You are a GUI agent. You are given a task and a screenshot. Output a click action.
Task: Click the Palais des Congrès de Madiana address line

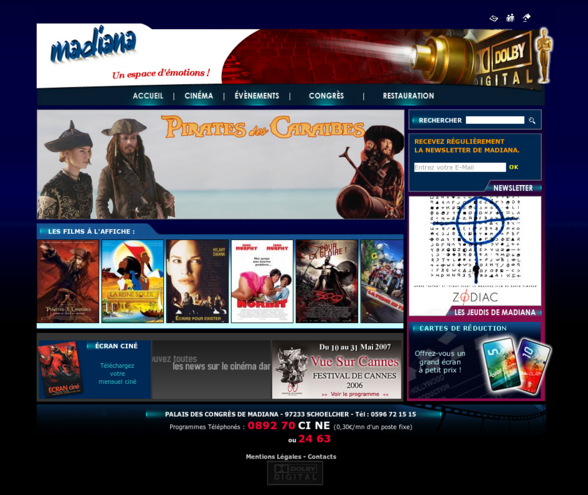[x=290, y=414]
